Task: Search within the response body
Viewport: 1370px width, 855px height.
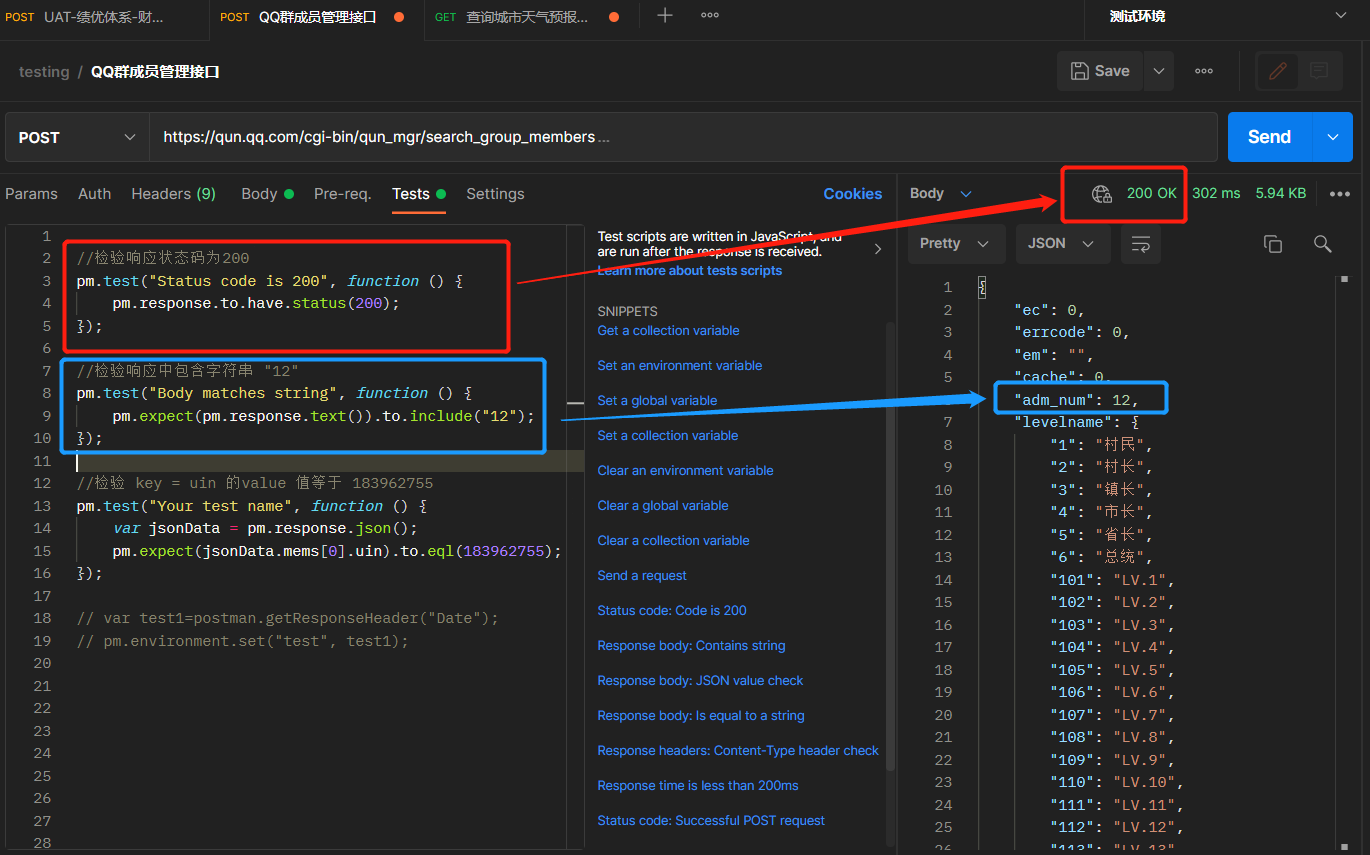Action: click(1323, 244)
